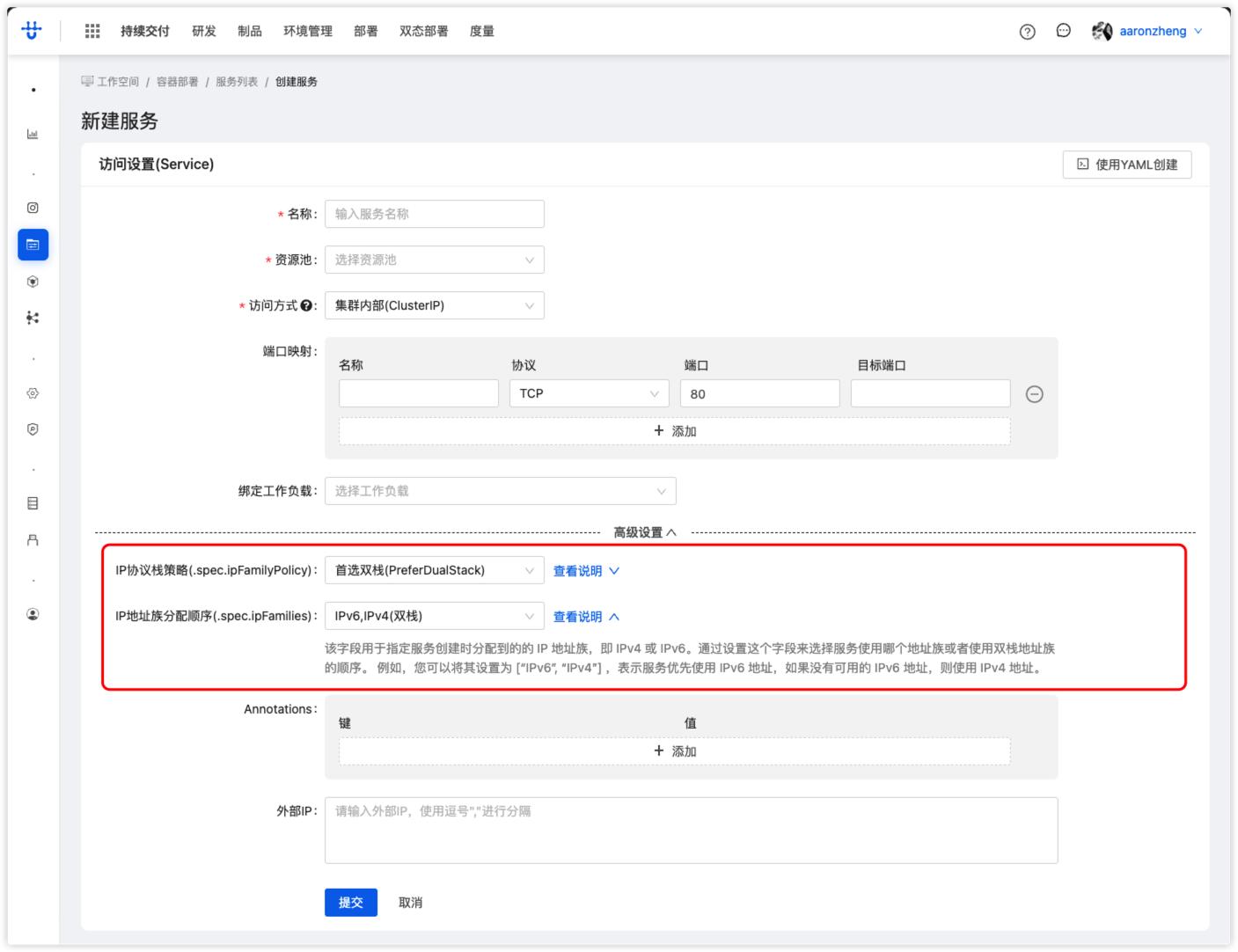Go to 服务列表 breadcrumb link
This screenshot has width=1238, height=952.
click(x=237, y=82)
